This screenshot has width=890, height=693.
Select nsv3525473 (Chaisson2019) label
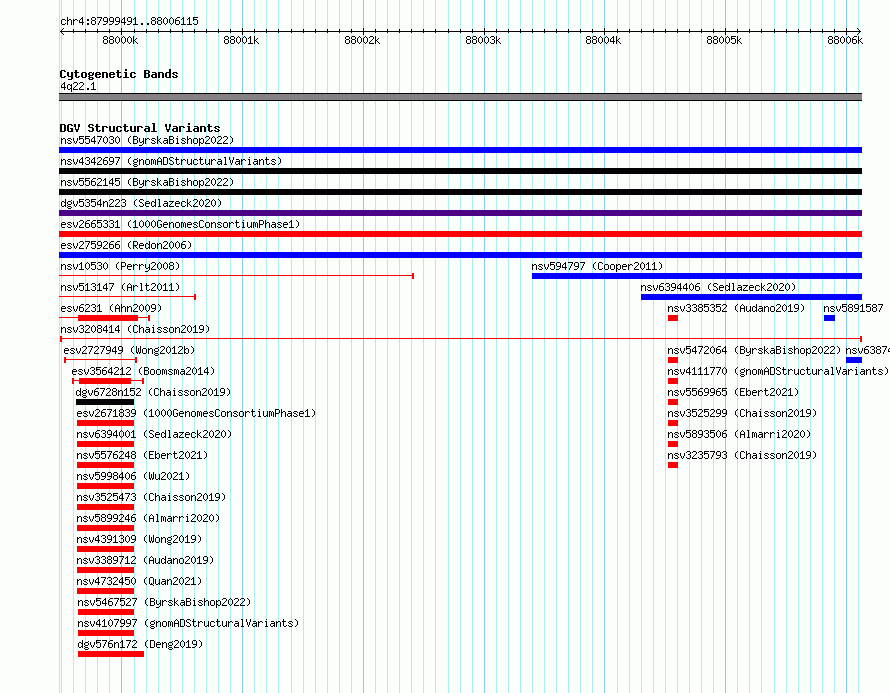pyautogui.click(x=152, y=497)
